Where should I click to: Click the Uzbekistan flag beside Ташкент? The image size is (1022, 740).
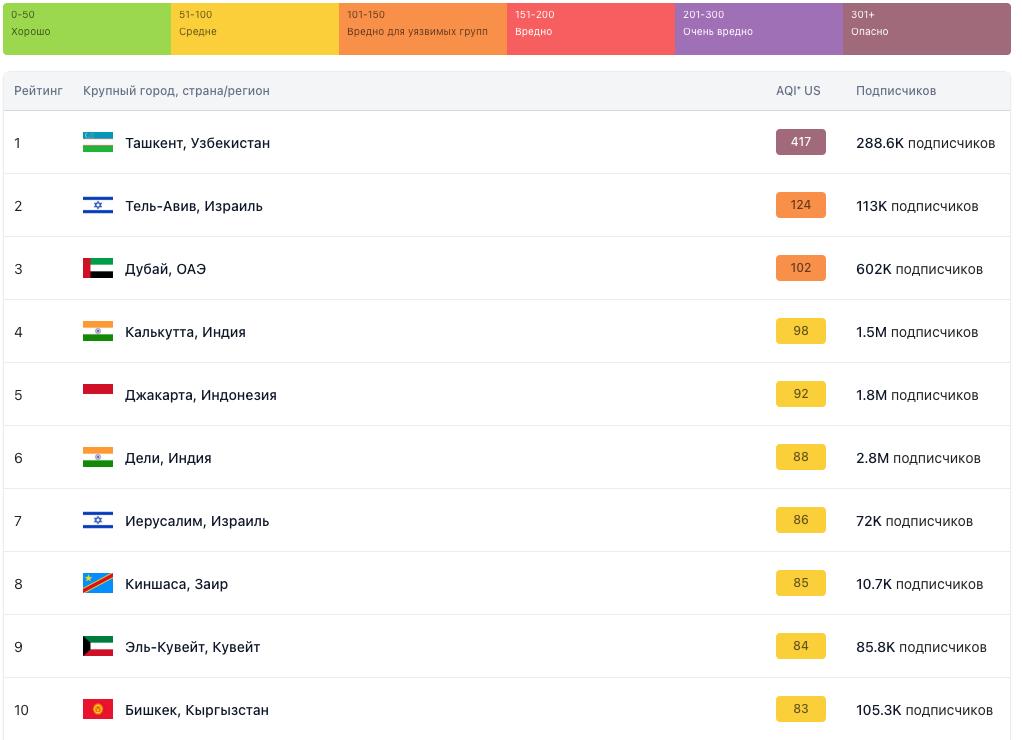pos(97,142)
